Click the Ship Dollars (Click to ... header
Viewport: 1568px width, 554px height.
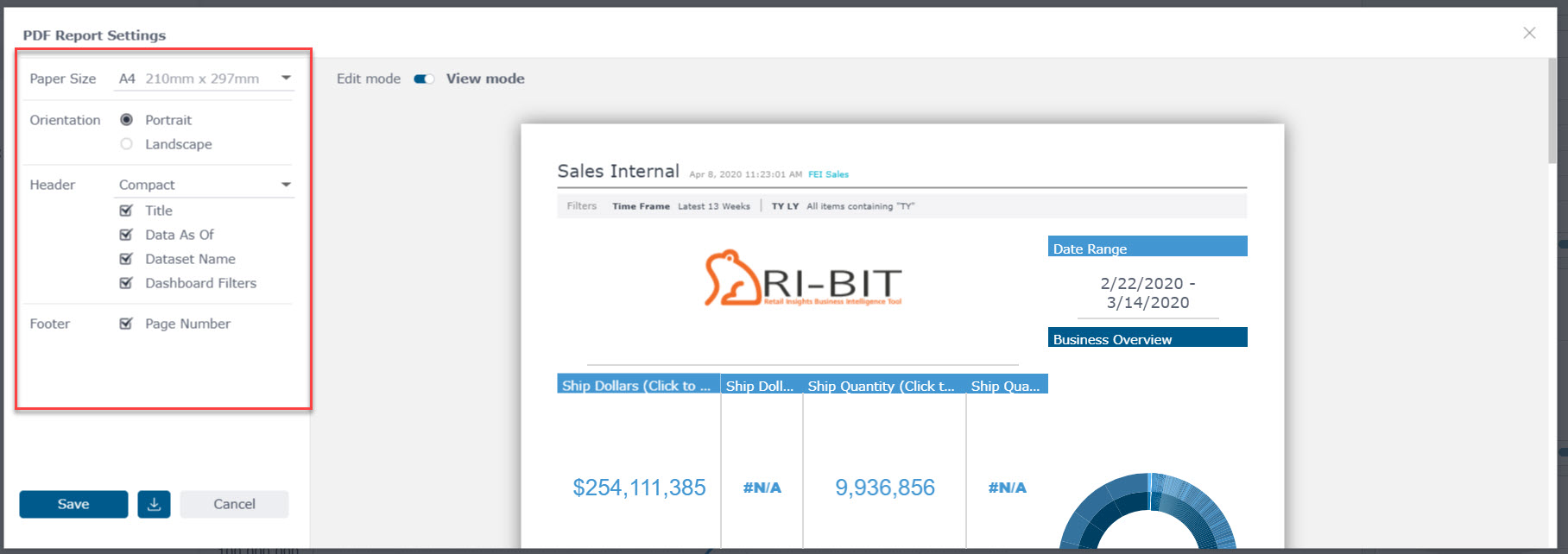point(638,385)
